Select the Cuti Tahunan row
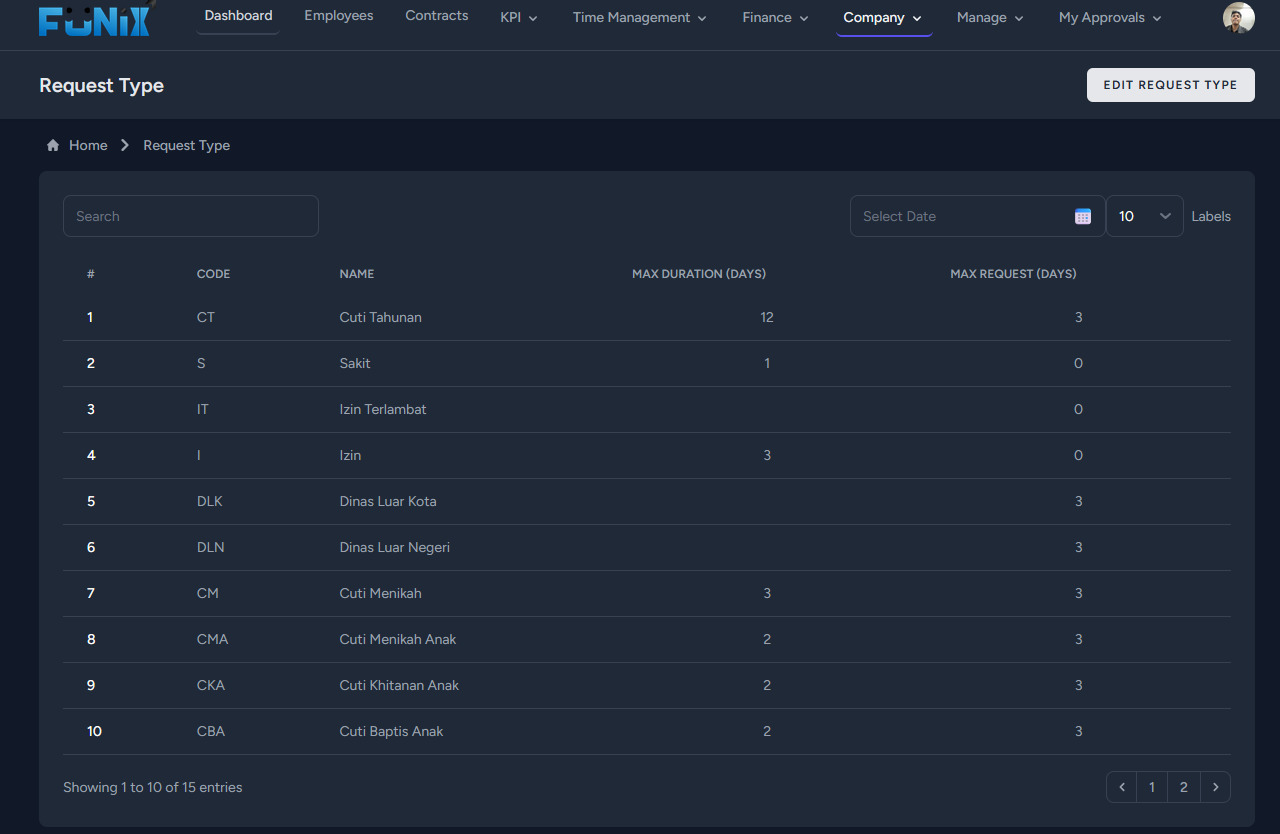The image size is (1280, 834). pos(647,317)
